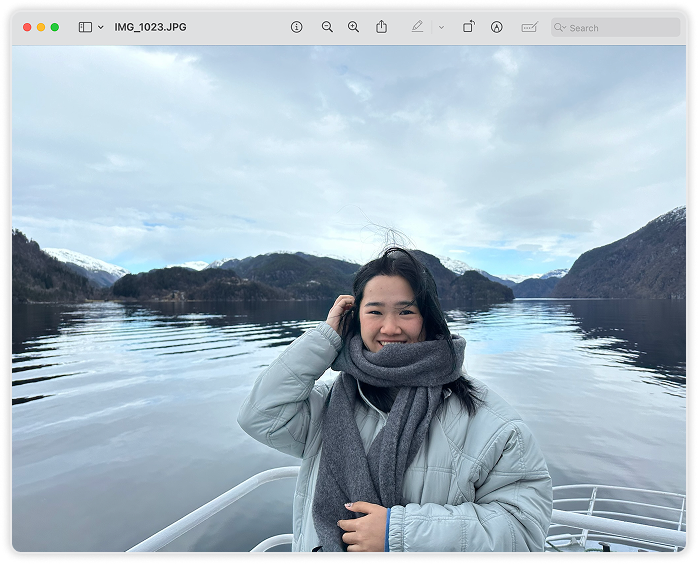Select the Highlight pen tool
The width and height of the screenshot is (698, 564).
pos(417,27)
